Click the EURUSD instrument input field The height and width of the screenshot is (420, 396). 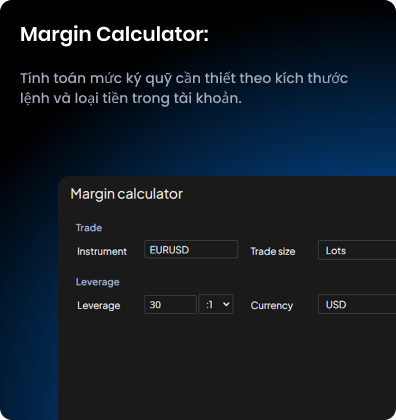click(191, 249)
